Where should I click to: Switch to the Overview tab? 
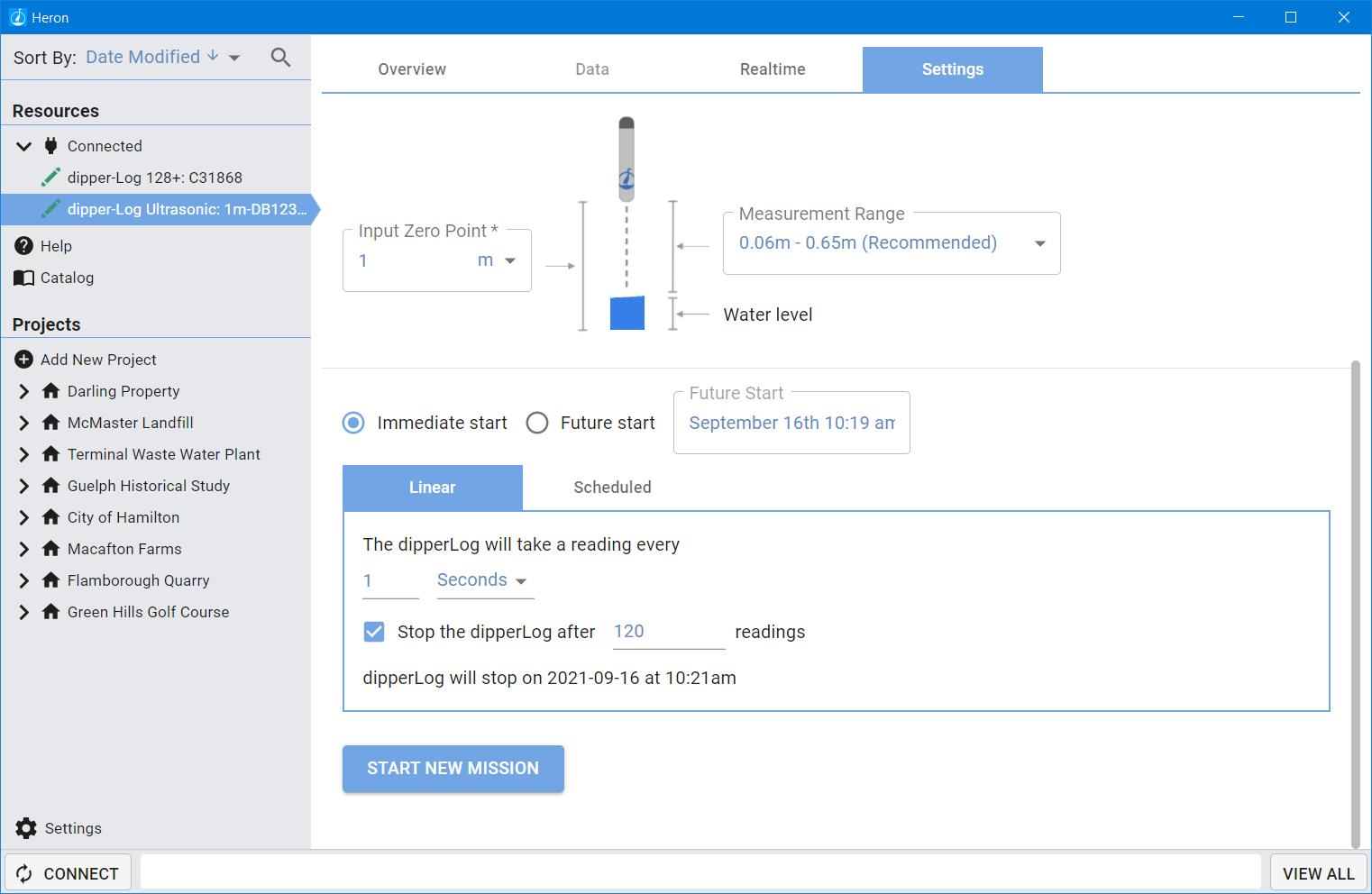click(412, 69)
